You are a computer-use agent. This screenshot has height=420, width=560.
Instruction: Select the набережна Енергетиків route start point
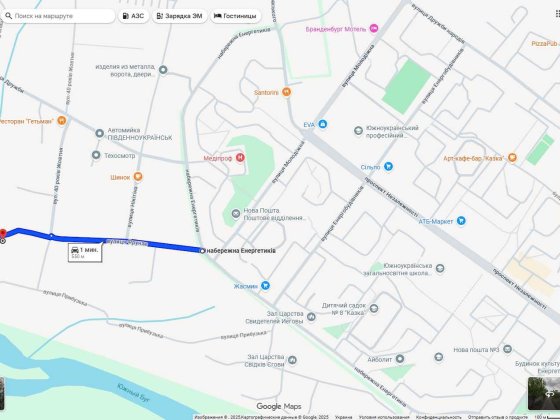[202, 251]
